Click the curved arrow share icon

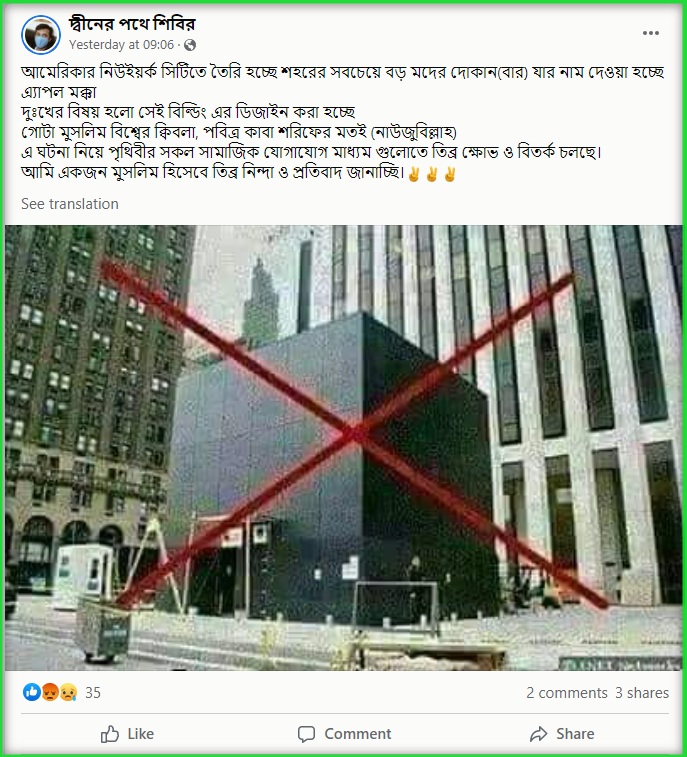[539, 734]
